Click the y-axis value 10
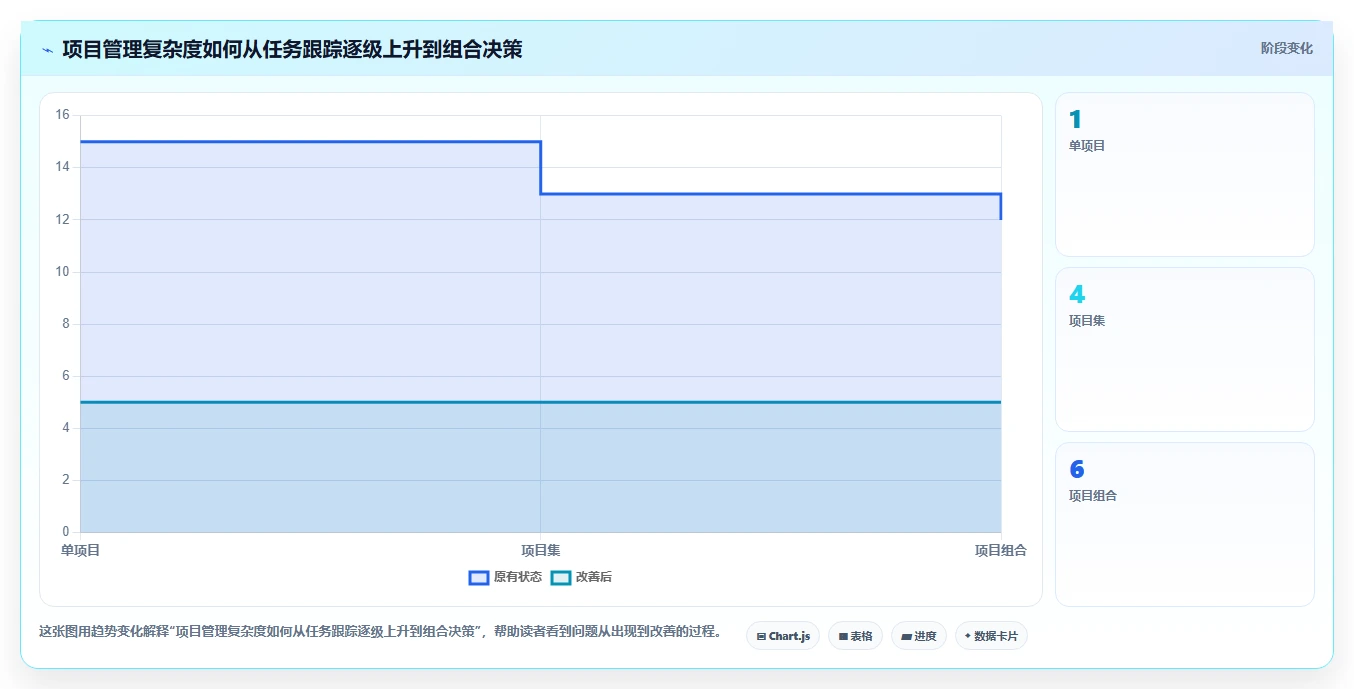Screen dimensions: 1354x689 [62, 271]
